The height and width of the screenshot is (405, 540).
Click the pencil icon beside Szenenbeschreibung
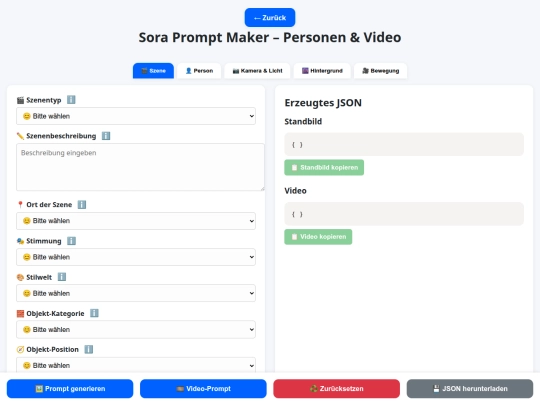pos(20,136)
